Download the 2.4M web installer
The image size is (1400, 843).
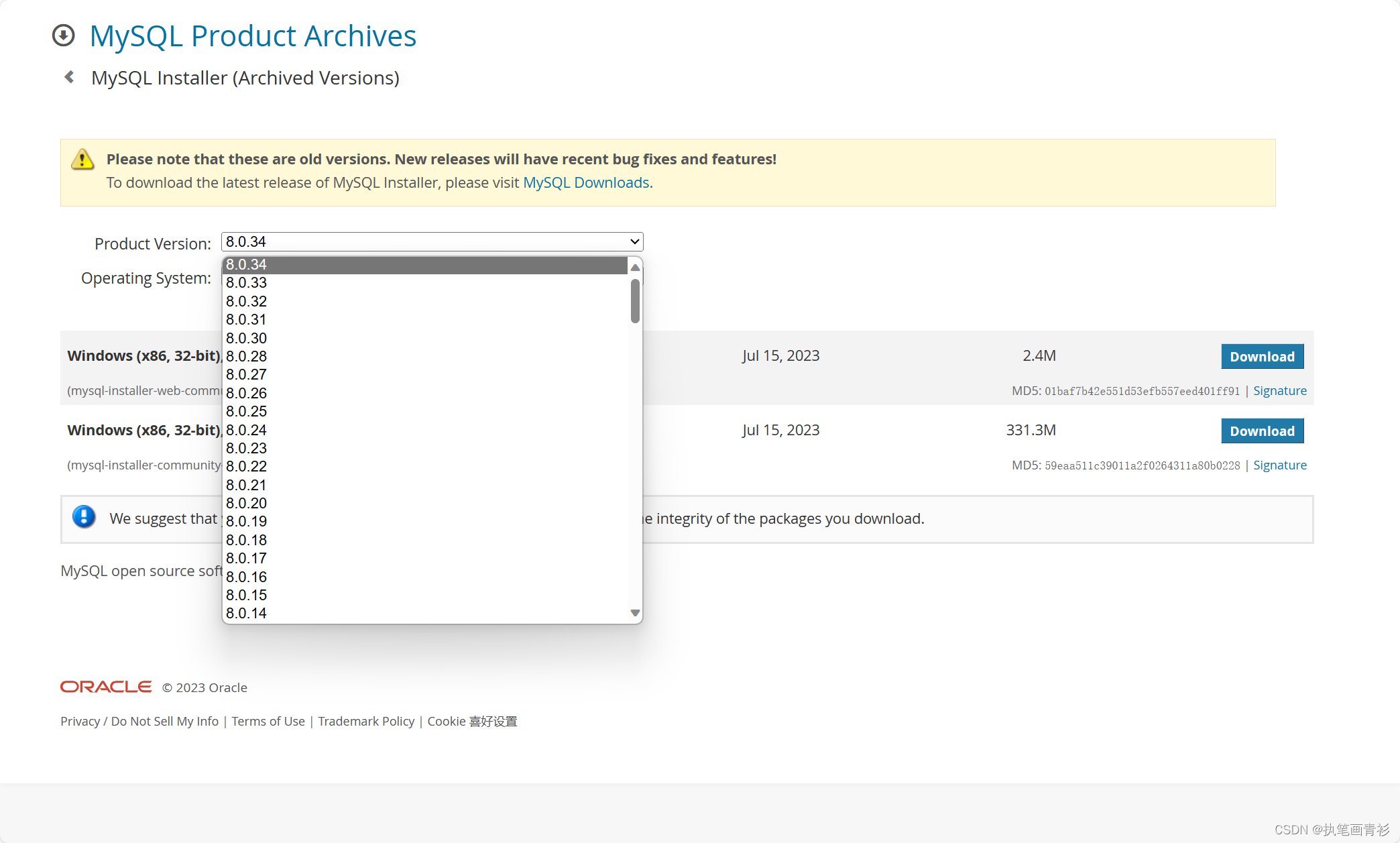coord(1262,357)
